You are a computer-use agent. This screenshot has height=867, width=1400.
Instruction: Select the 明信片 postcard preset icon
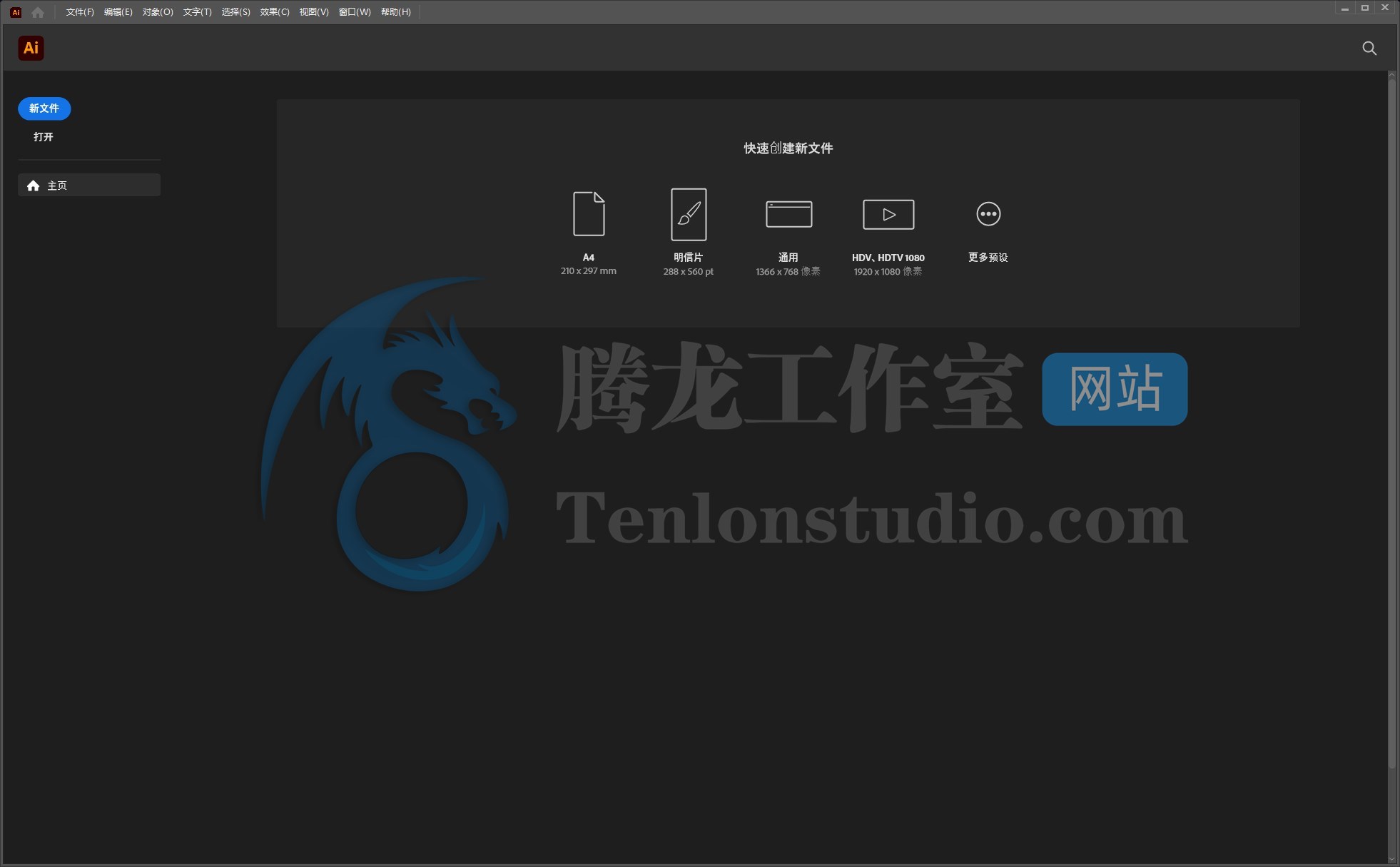click(689, 214)
